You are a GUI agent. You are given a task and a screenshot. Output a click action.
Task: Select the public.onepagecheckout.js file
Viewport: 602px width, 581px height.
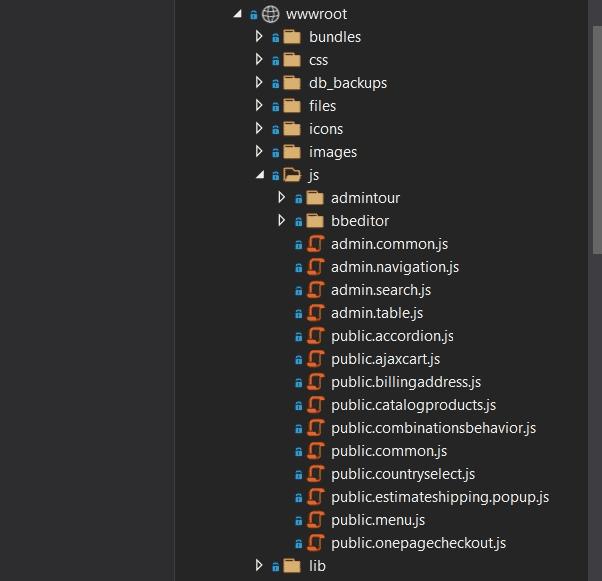[418, 543]
